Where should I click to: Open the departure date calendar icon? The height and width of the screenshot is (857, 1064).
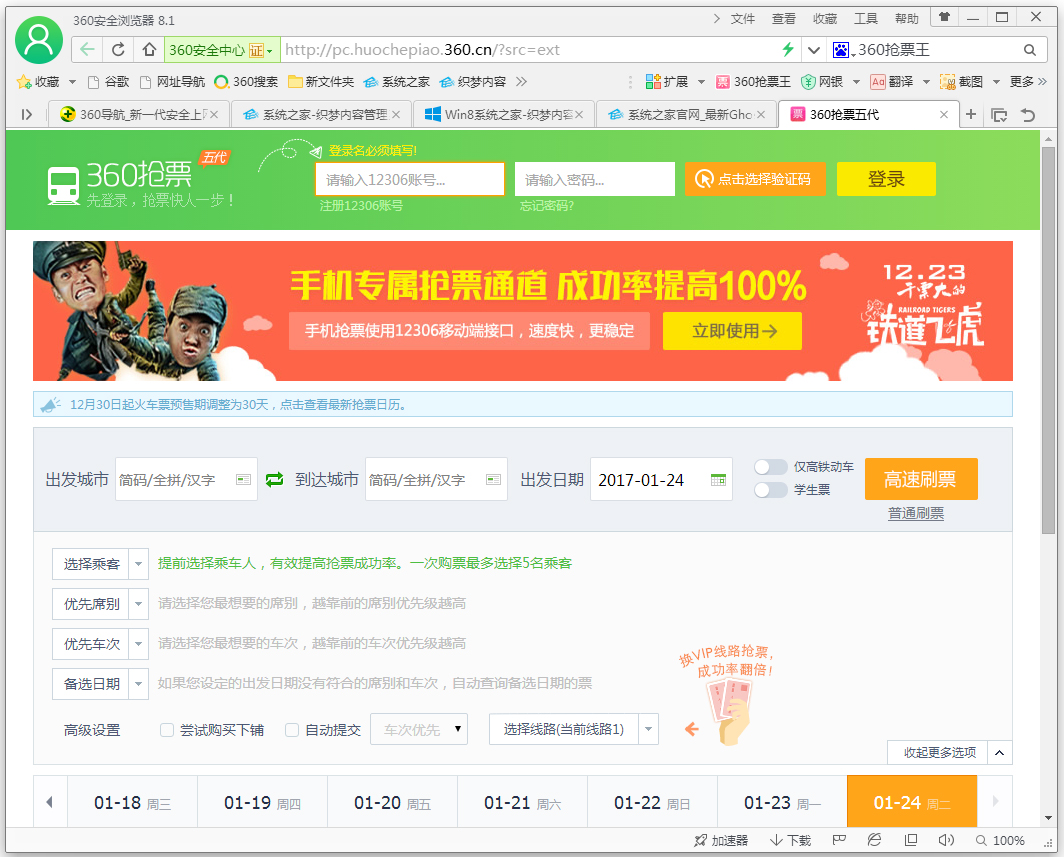pos(718,480)
